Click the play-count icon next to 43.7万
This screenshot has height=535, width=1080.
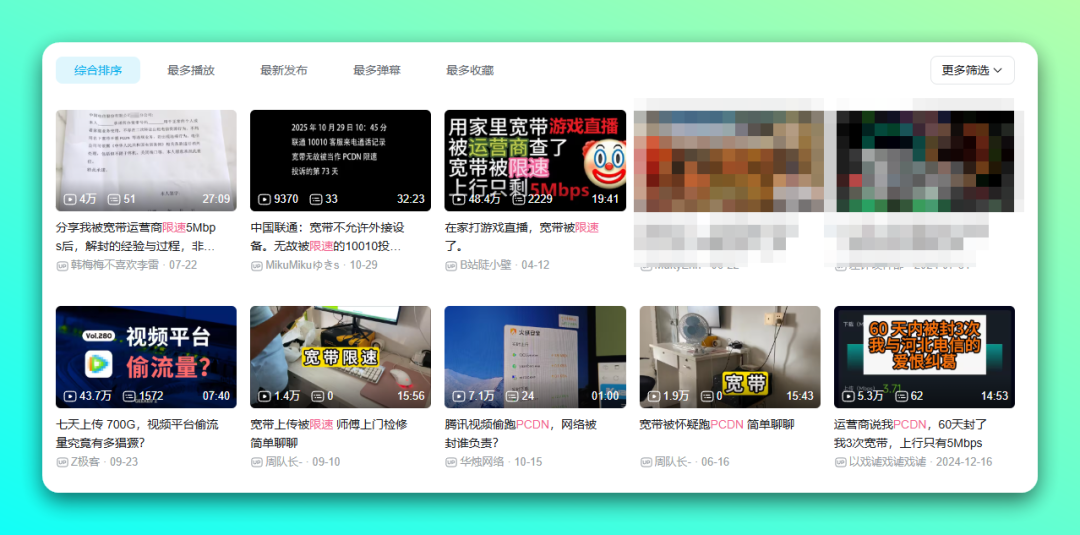tap(70, 396)
